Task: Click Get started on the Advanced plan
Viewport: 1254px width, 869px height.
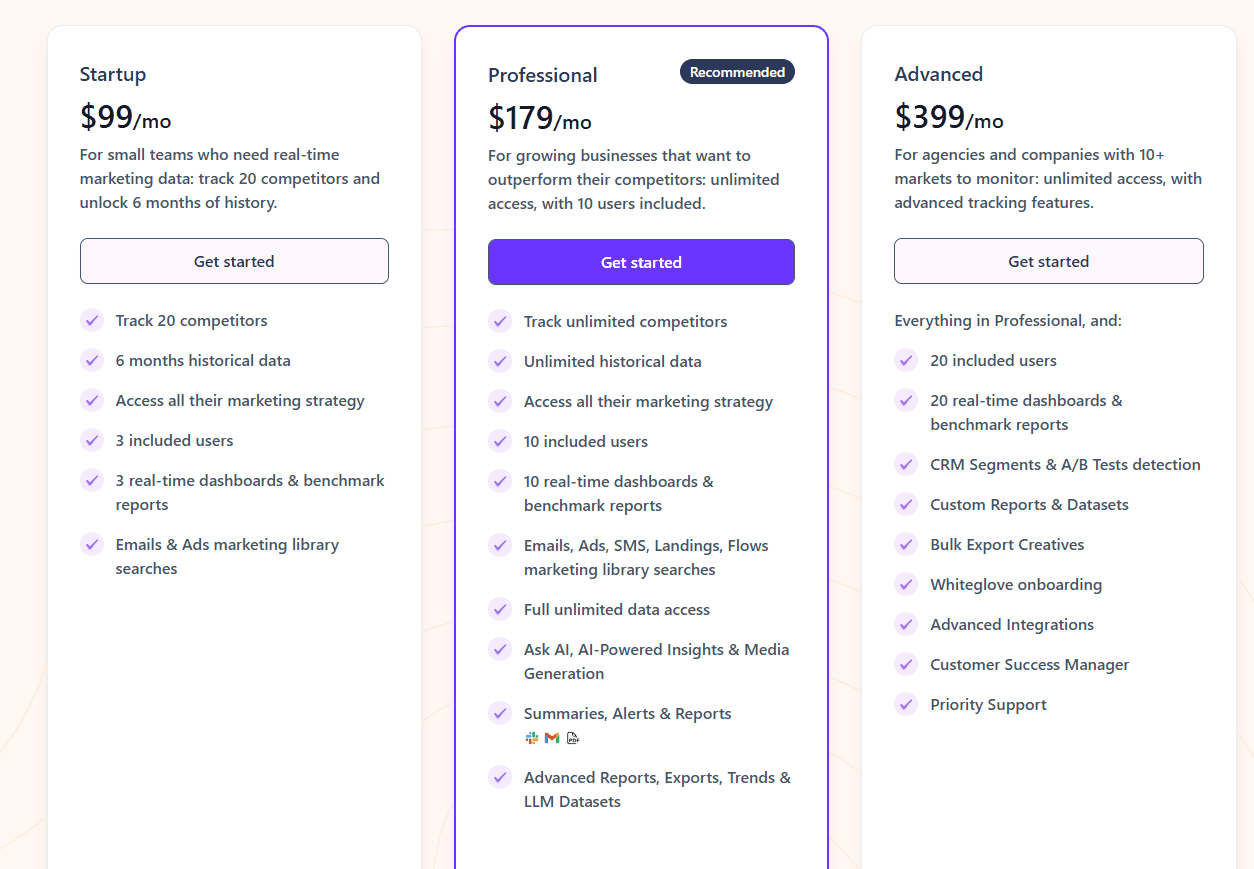Action: [x=1048, y=261]
